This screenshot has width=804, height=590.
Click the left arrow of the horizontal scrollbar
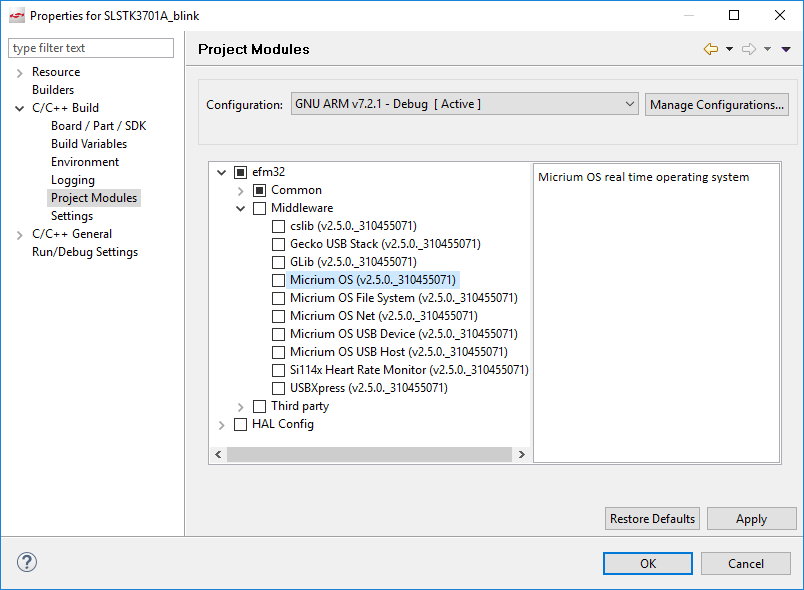point(218,453)
